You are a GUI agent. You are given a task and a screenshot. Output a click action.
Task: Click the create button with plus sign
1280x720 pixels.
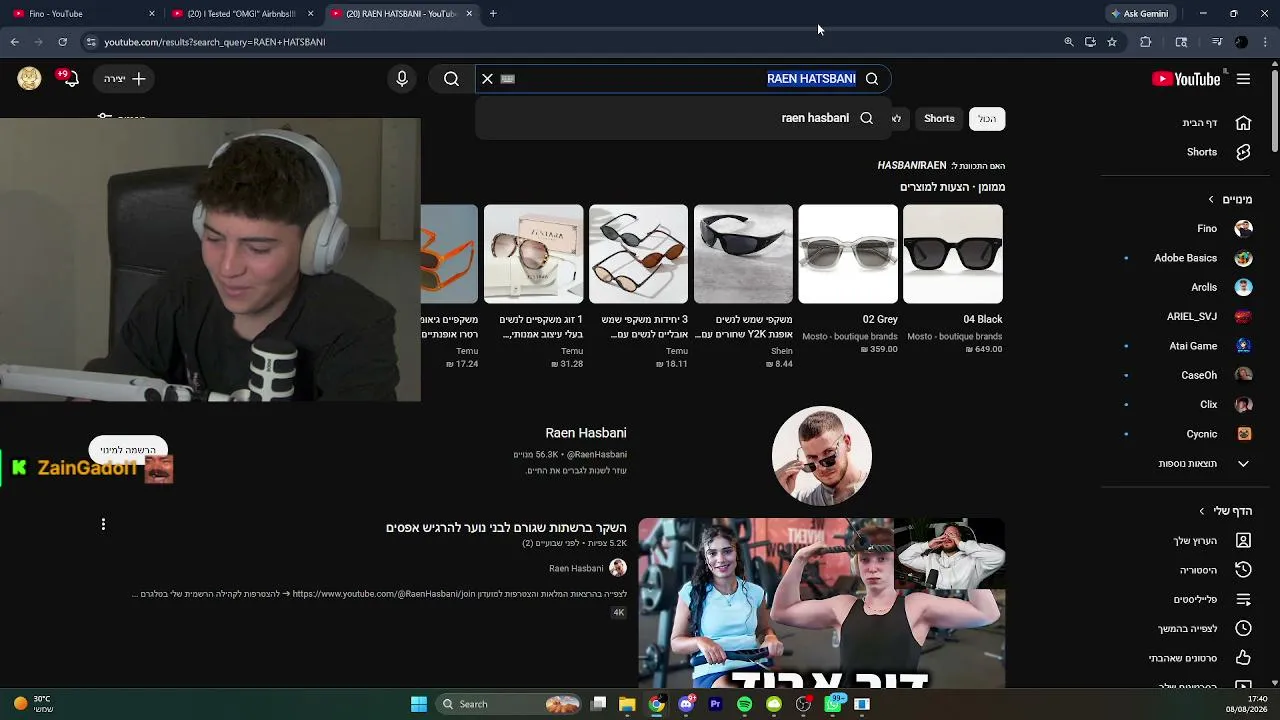click(125, 79)
